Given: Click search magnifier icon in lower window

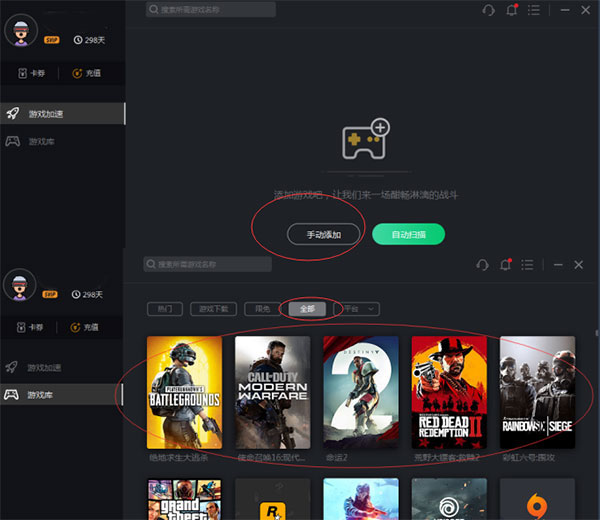Looking at the screenshot, I should [151, 264].
